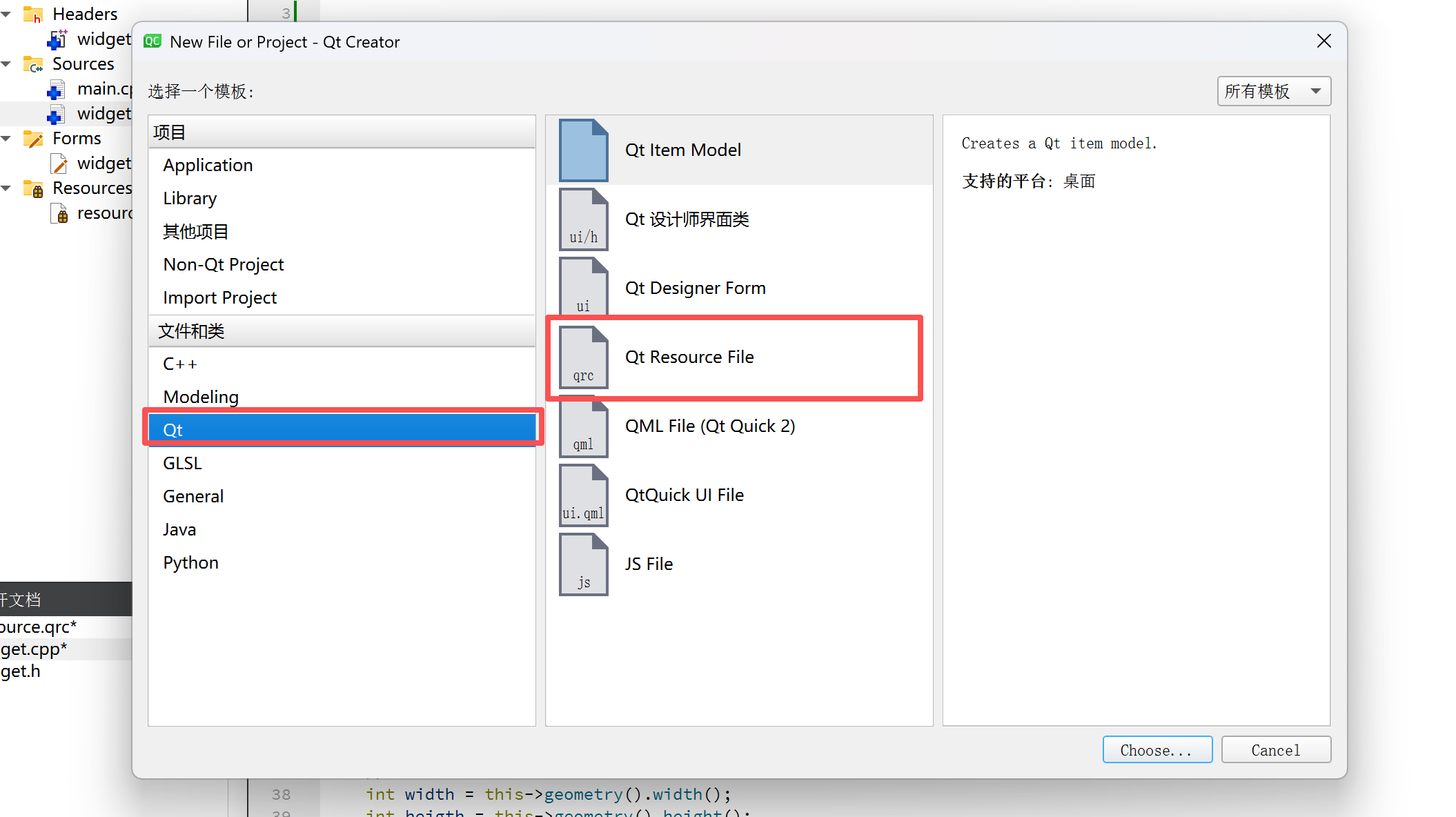Open the 所有模板 template filter dropdown
1456x817 pixels.
[1273, 91]
